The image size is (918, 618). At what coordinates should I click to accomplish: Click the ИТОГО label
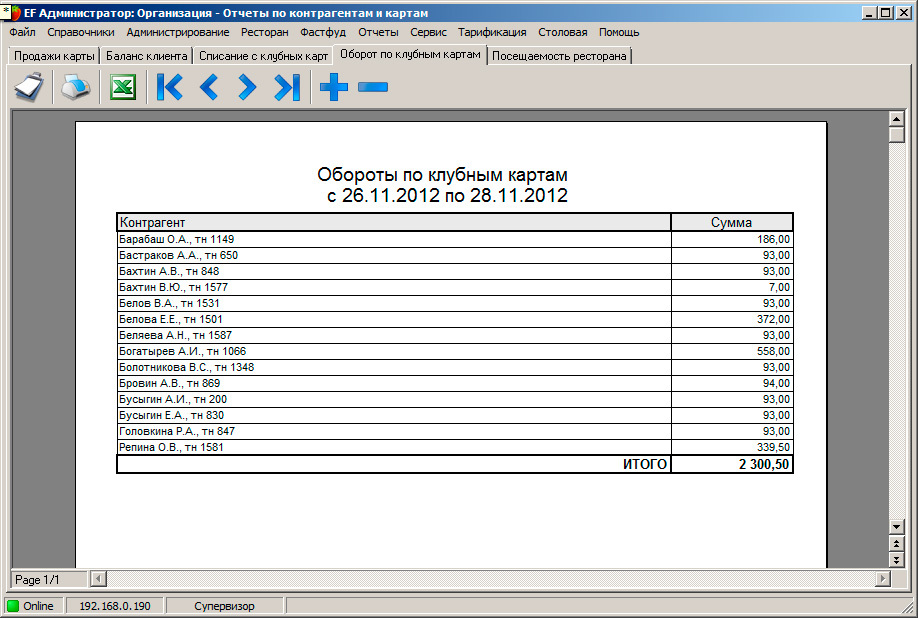click(645, 464)
